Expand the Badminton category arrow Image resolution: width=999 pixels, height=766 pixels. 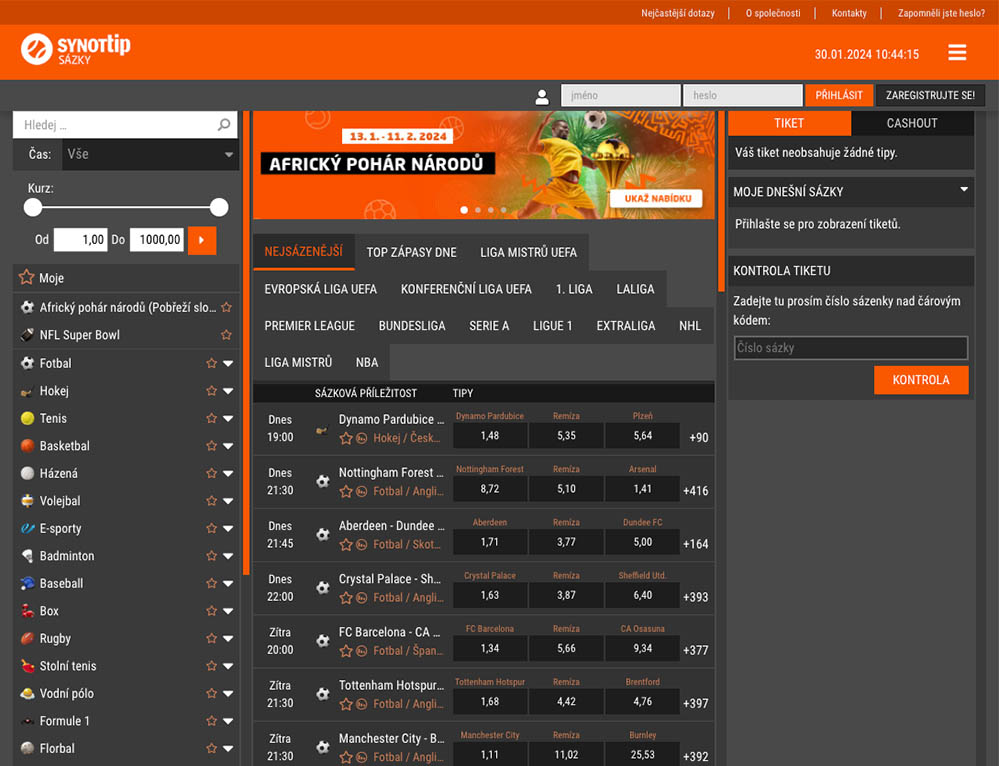(228, 556)
